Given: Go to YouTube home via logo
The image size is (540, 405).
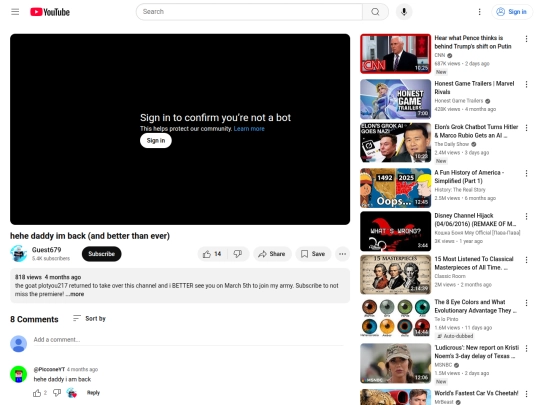Looking at the screenshot, I should click(50, 12).
